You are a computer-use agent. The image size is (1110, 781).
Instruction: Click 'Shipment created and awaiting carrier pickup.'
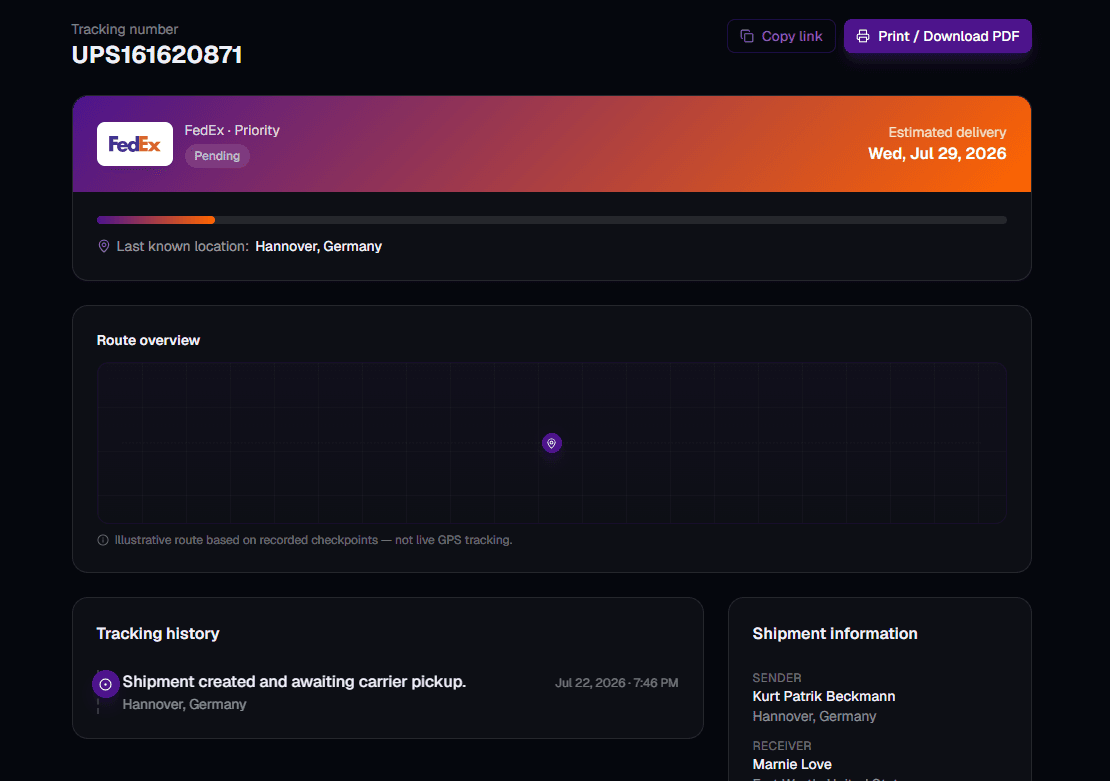(x=294, y=682)
